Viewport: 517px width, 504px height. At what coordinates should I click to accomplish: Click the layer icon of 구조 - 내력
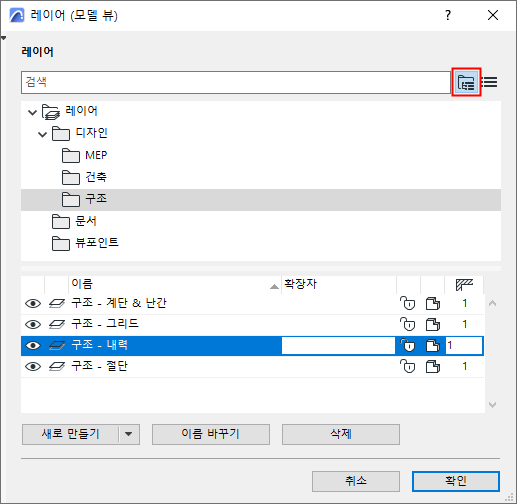pyautogui.click(x=57, y=346)
